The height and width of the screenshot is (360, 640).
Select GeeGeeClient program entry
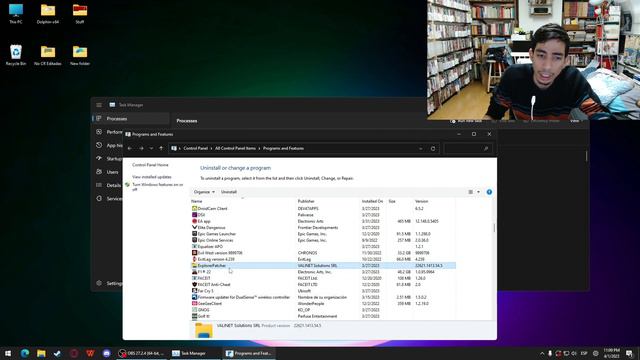pyautogui.click(x=323, y=304)
